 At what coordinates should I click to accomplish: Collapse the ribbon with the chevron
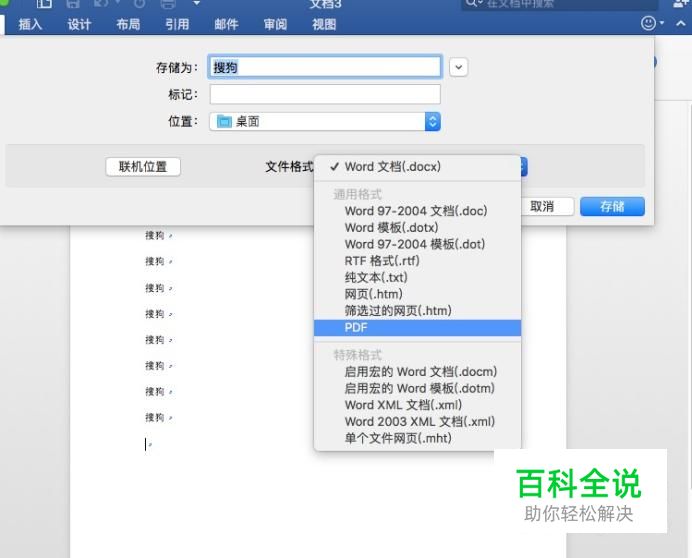(681, 23)
